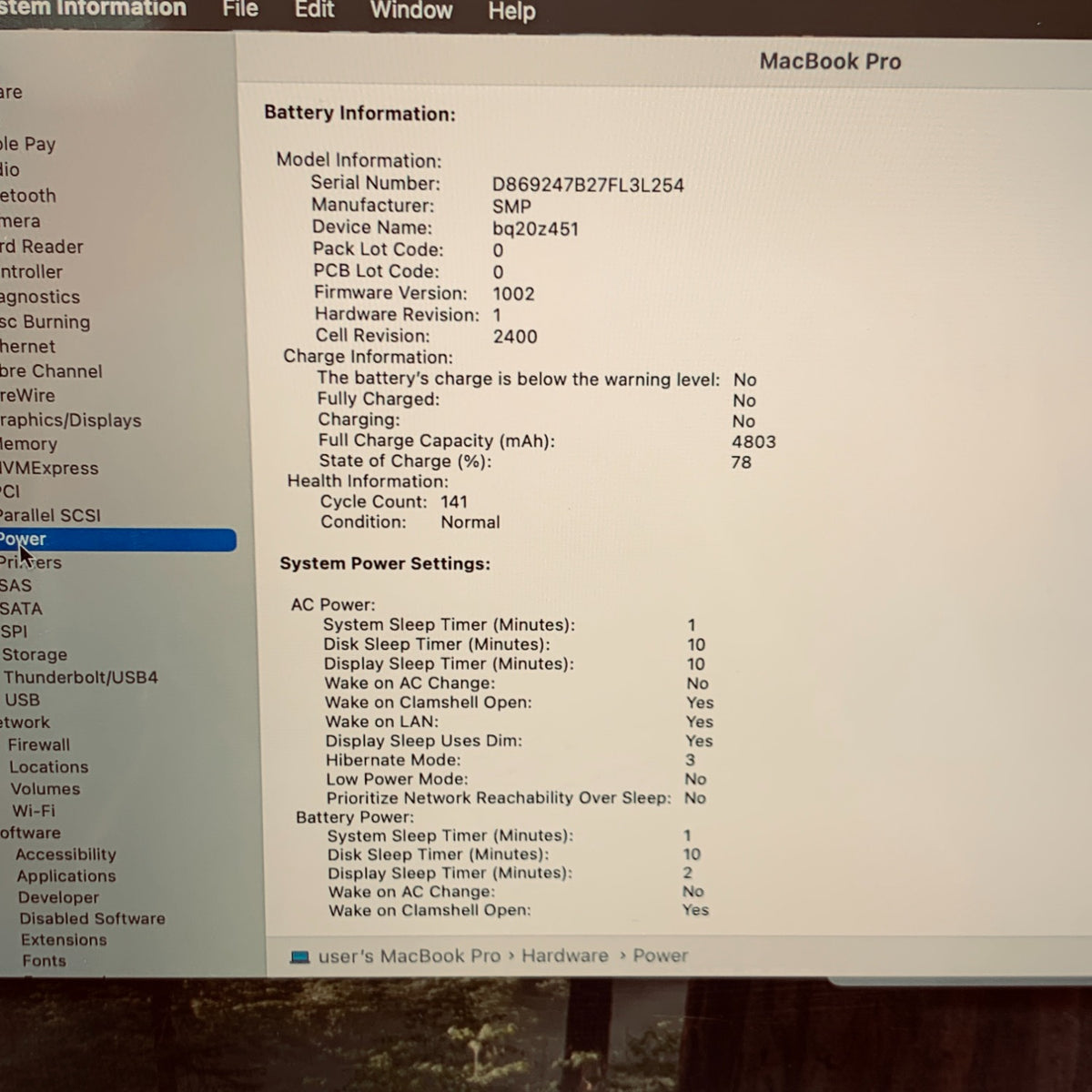Image resolution: width=1092 pixels, height=1092 pixels.
Task: Click Power in the path bar
Action: click(x=661, y=956)
